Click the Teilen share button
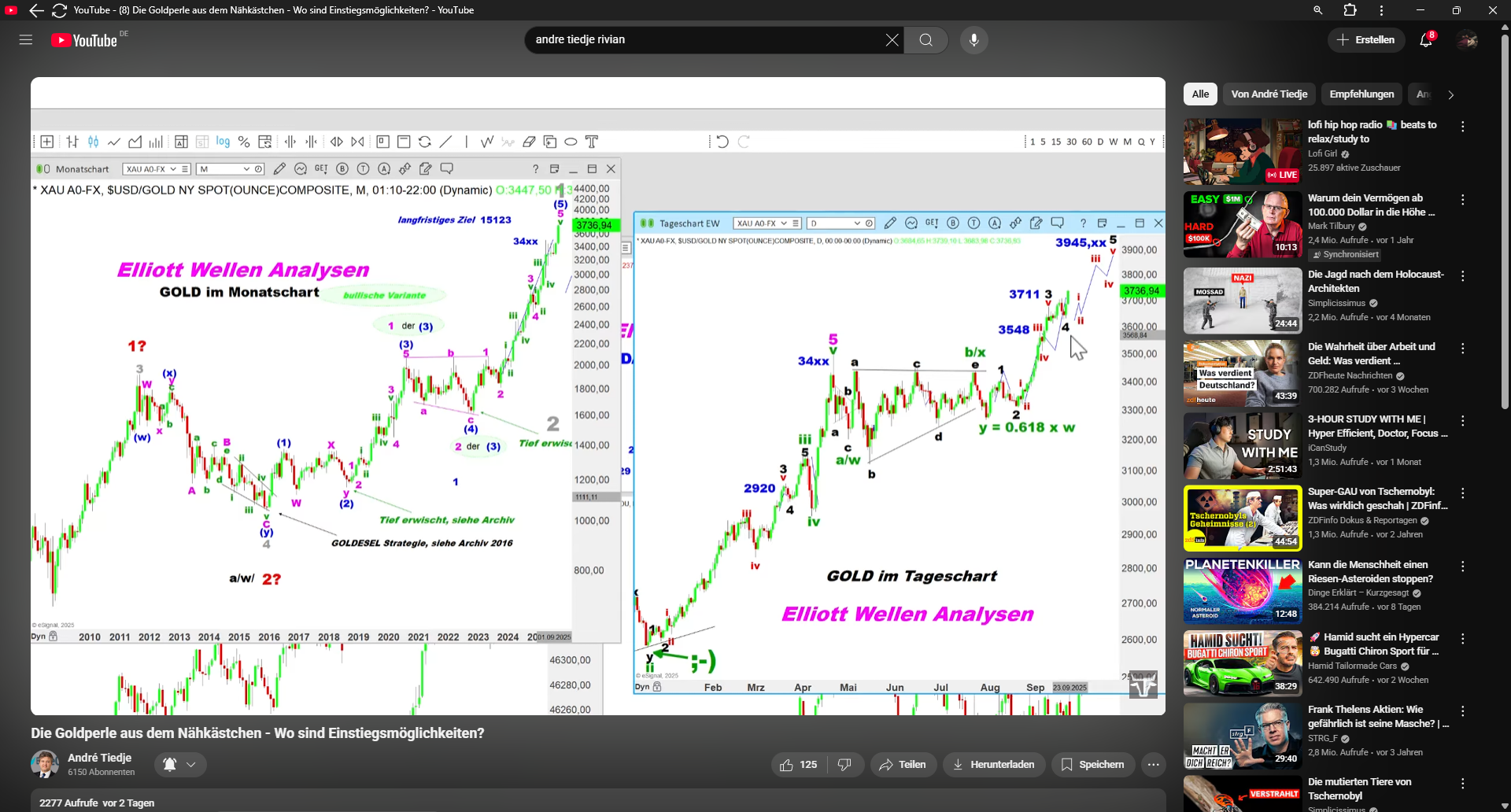 (903, 765)
